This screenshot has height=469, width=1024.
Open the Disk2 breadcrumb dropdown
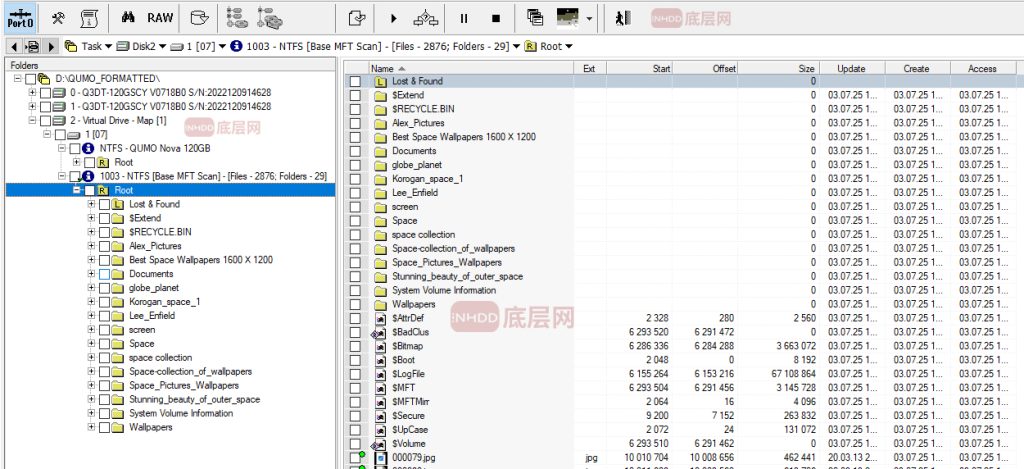pos(161,46)
